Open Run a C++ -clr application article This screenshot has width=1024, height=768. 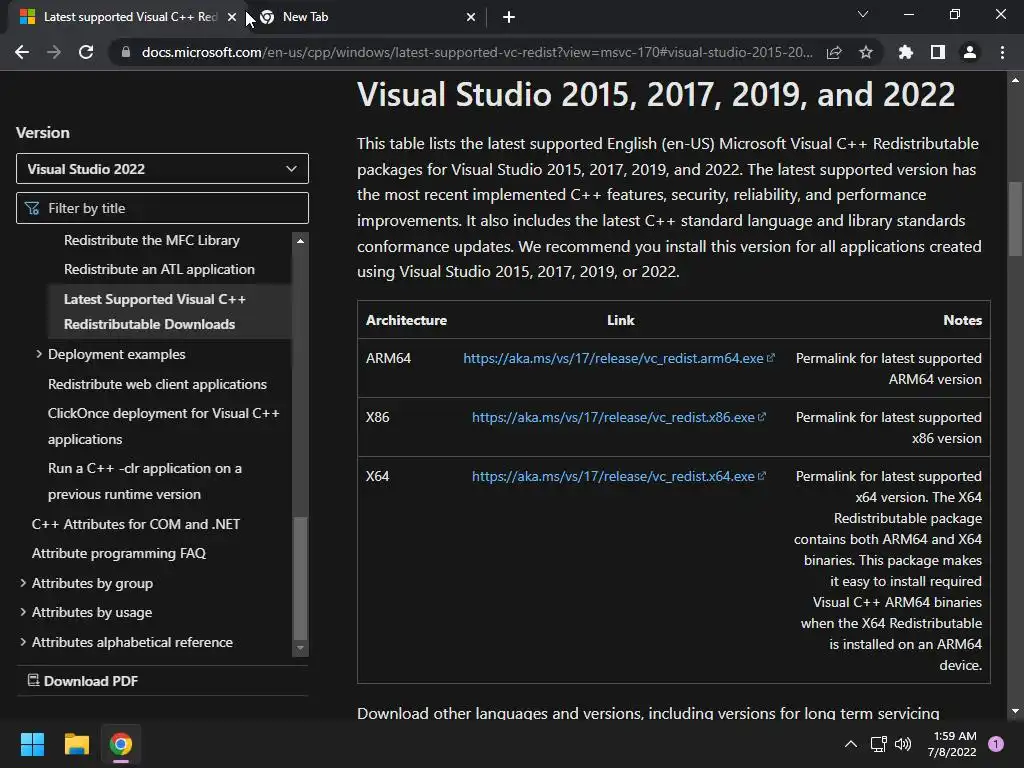(x=144, y=481)
